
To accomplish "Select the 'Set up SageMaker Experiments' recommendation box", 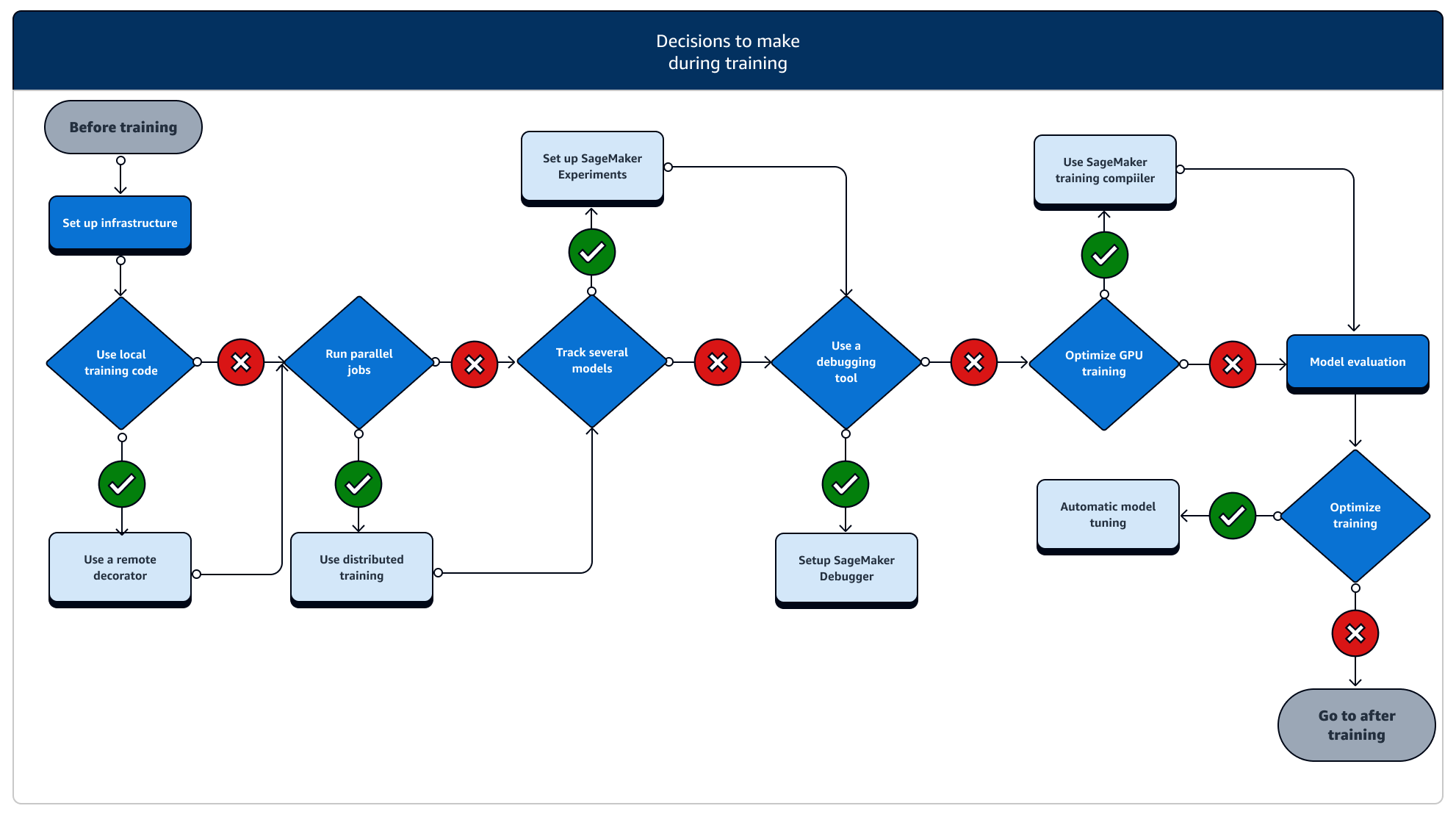I will coord(592,168).
